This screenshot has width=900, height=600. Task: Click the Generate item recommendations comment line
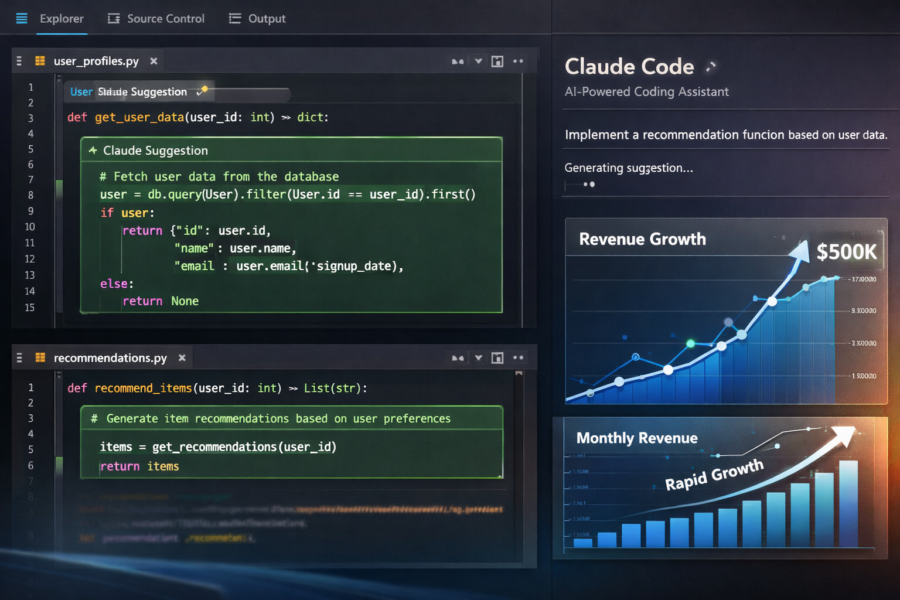point(270,419)
